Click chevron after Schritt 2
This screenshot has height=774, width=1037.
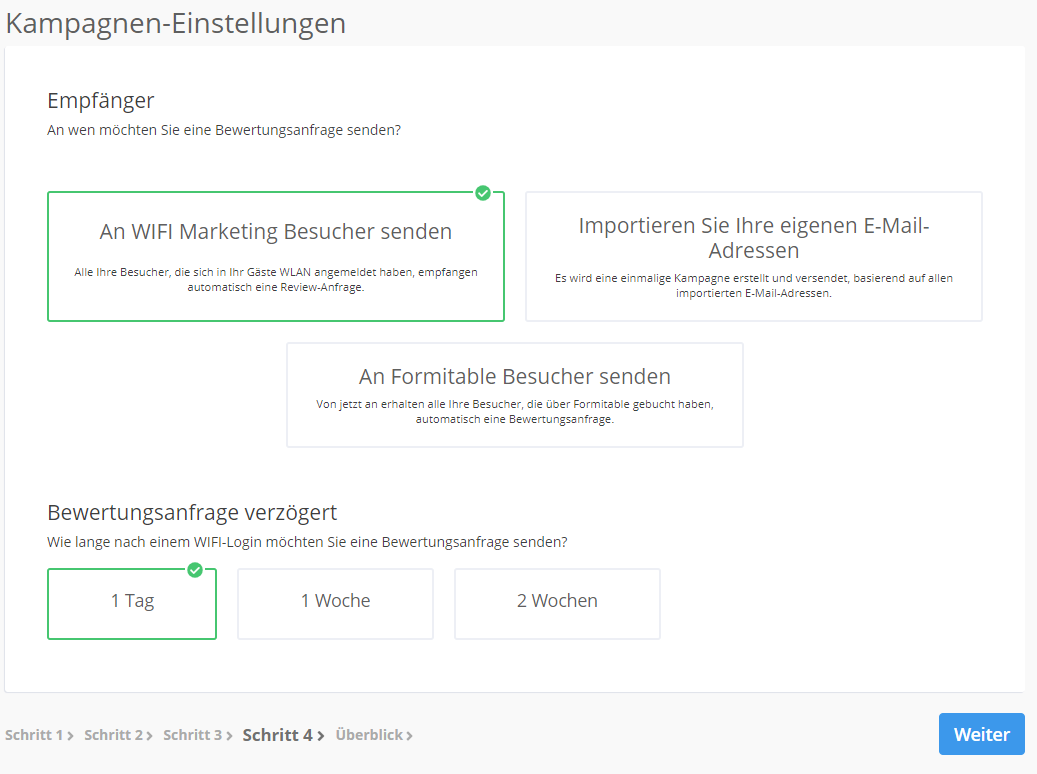(x=149, y=736)
